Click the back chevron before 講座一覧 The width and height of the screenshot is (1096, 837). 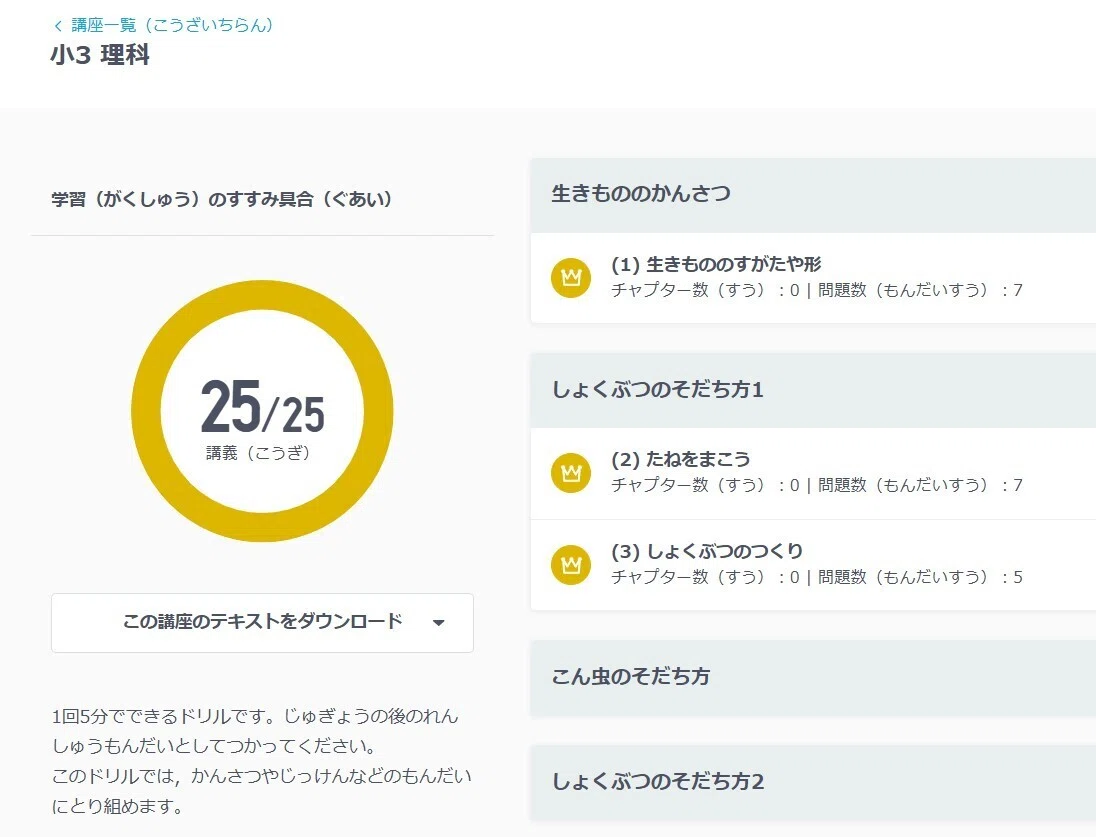point(58,26)
